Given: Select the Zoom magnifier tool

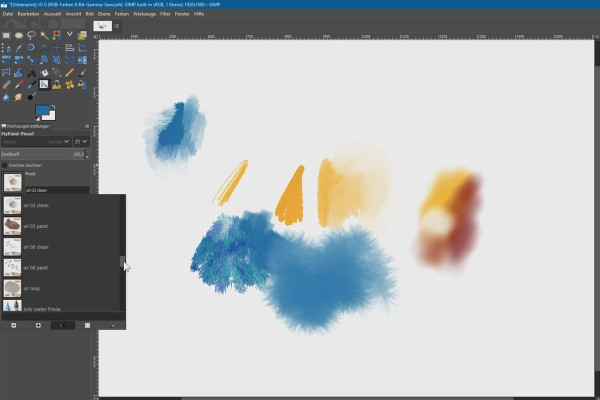Looking at the screenshot, I should (31, 47).
